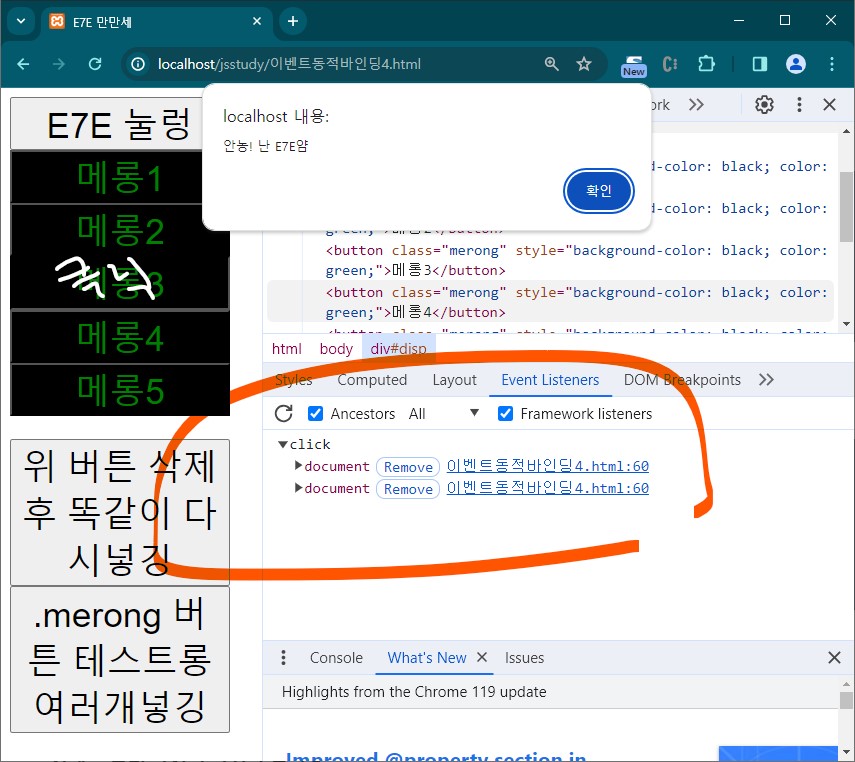Viewport: 855px width, 762px height.
Task: Remove the second document click listener
Action: [408, 489]
